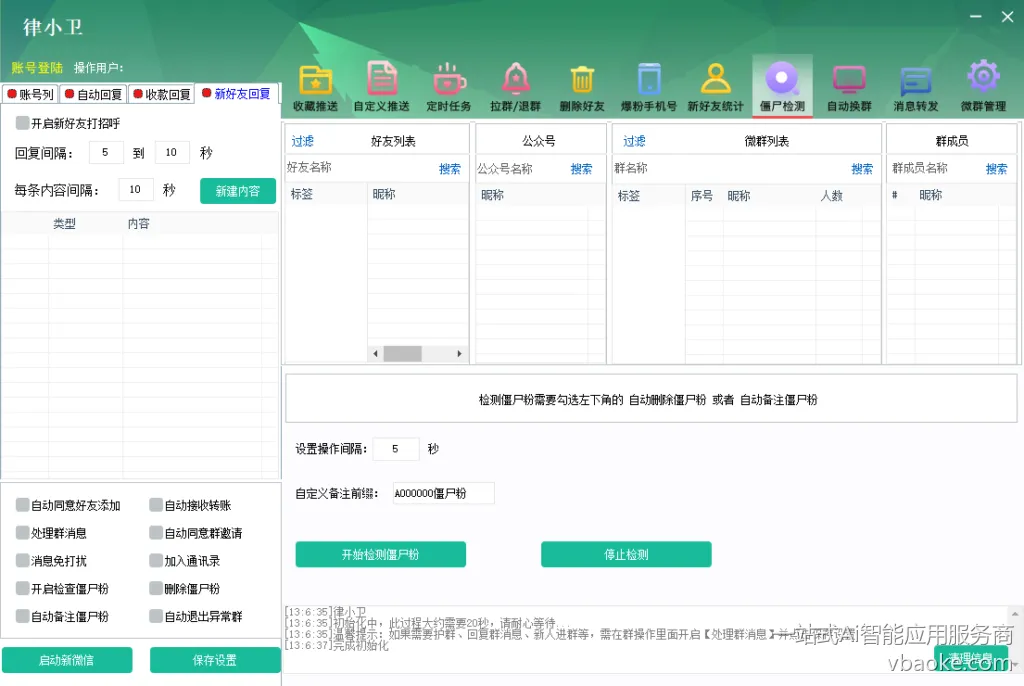
Task: Open the 定时任务 coffee cup icon
Action: (449, 79)
